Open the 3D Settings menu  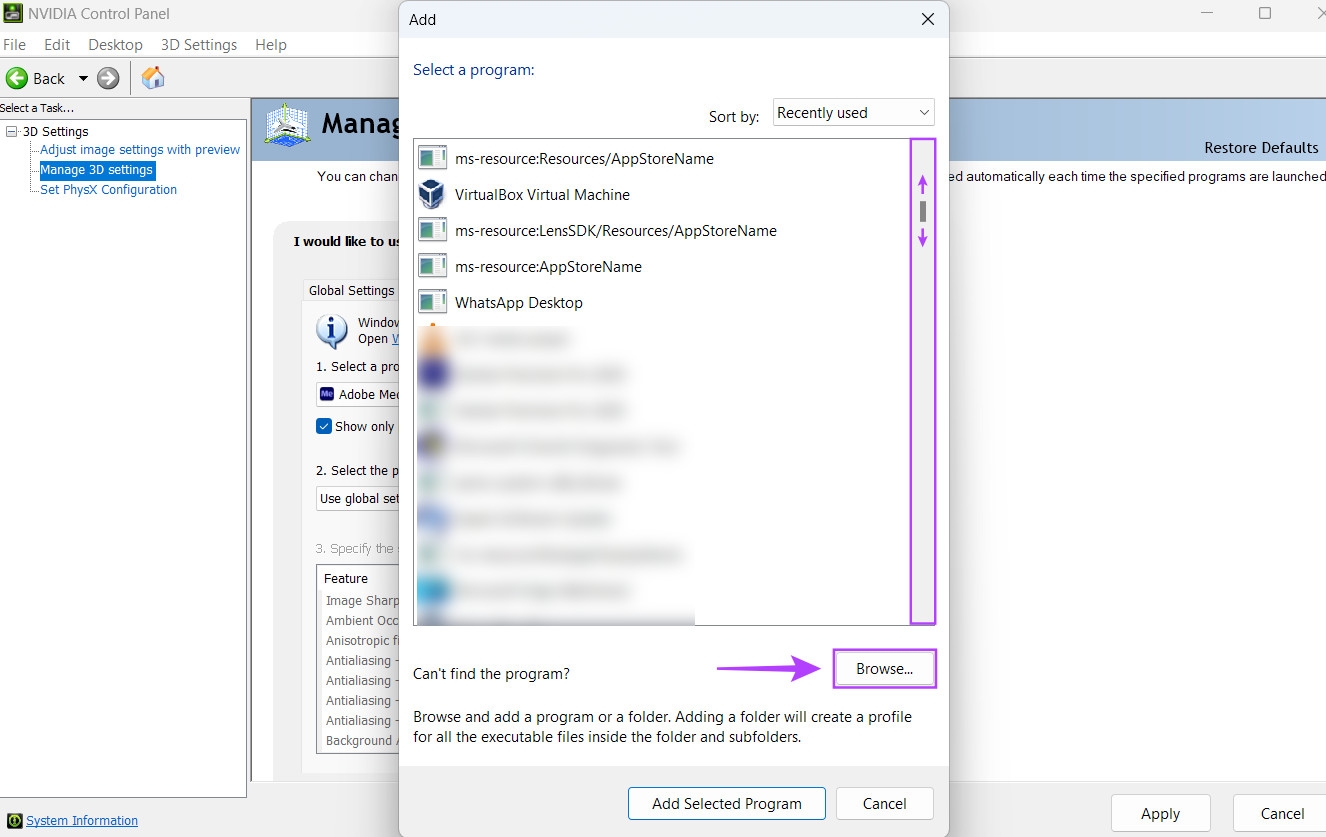pyautogui.click(x=199, y=44)
